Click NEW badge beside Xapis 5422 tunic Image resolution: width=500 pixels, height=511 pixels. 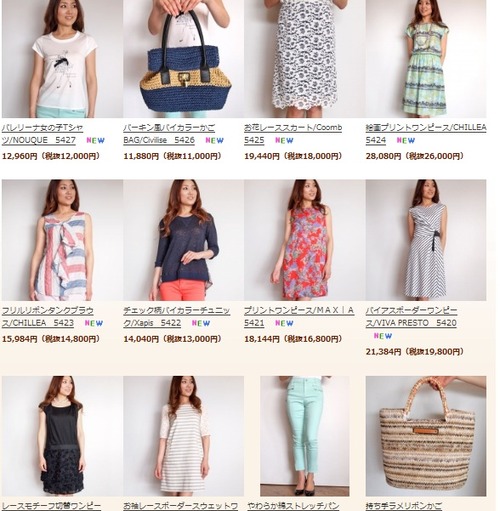(201, 323)
